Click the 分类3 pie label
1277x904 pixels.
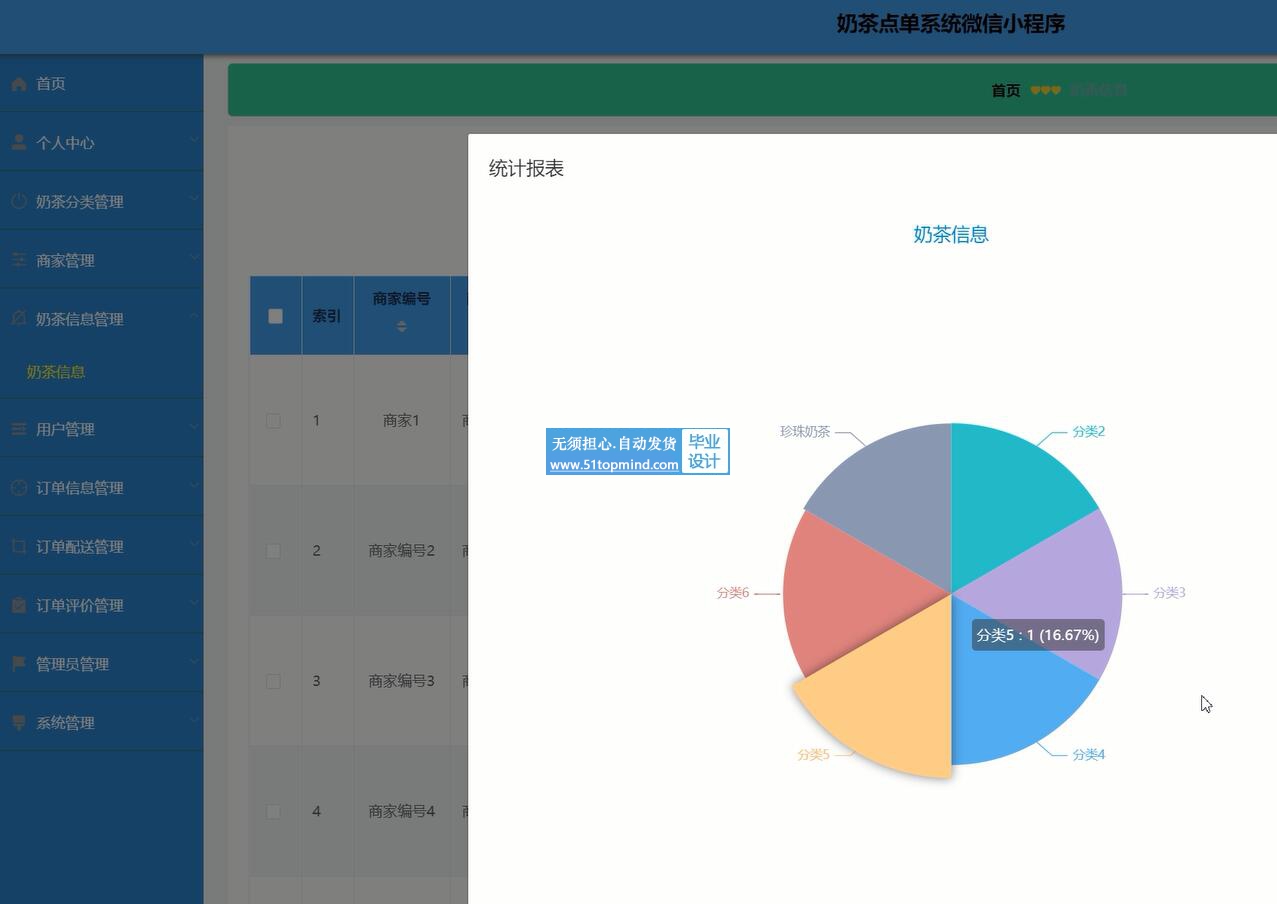[x=1169, y=593]
